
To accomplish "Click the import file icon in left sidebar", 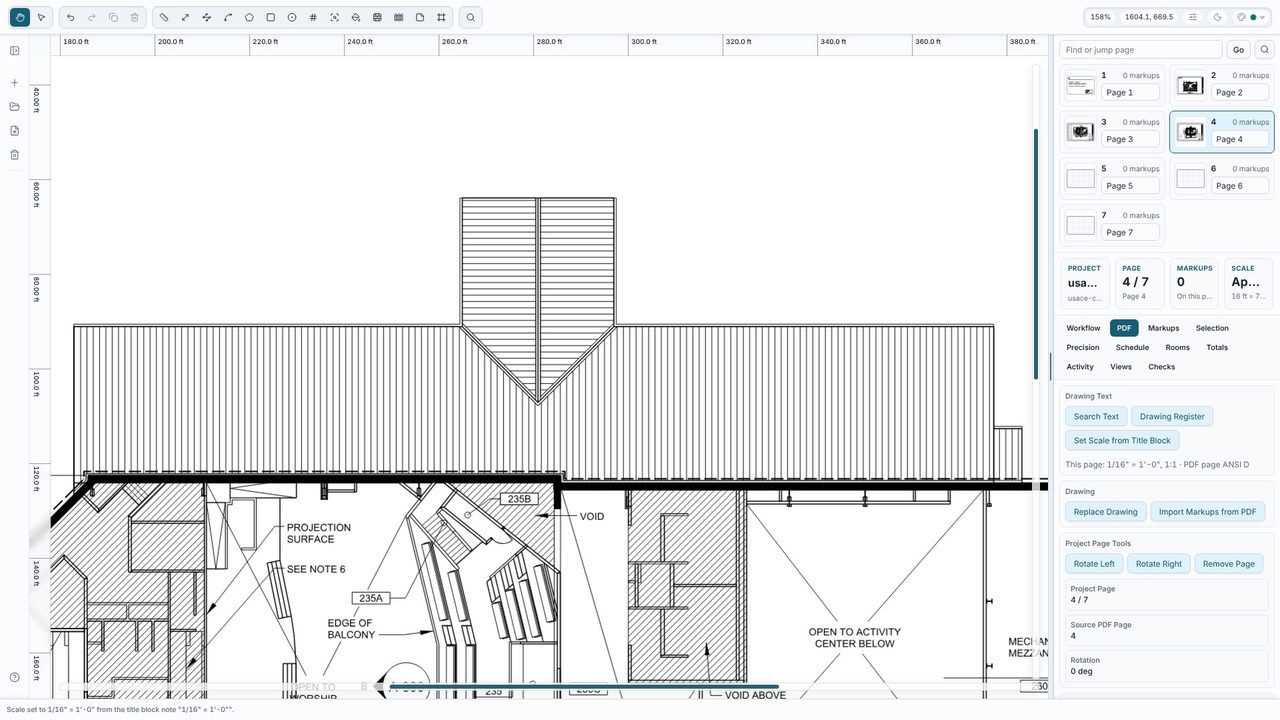I will (14, 131).
